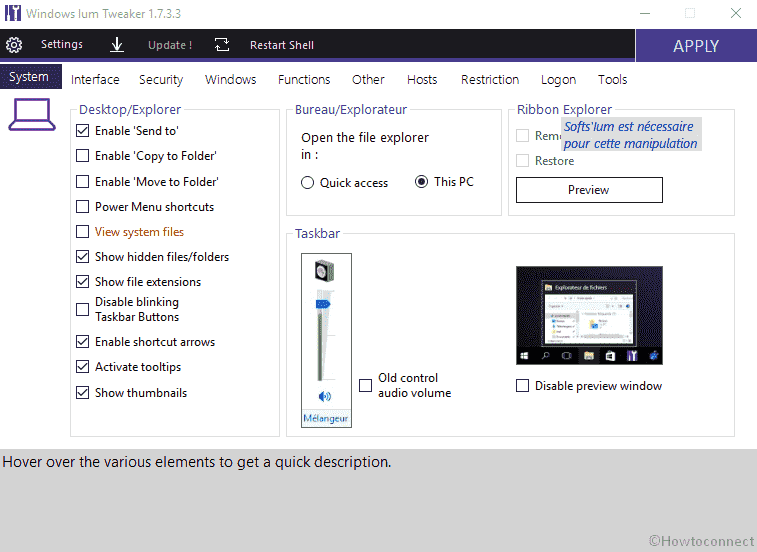Open the Functions tab
Image resolution: width=757 pixels, height=552 pixels.
pos(304,80)
